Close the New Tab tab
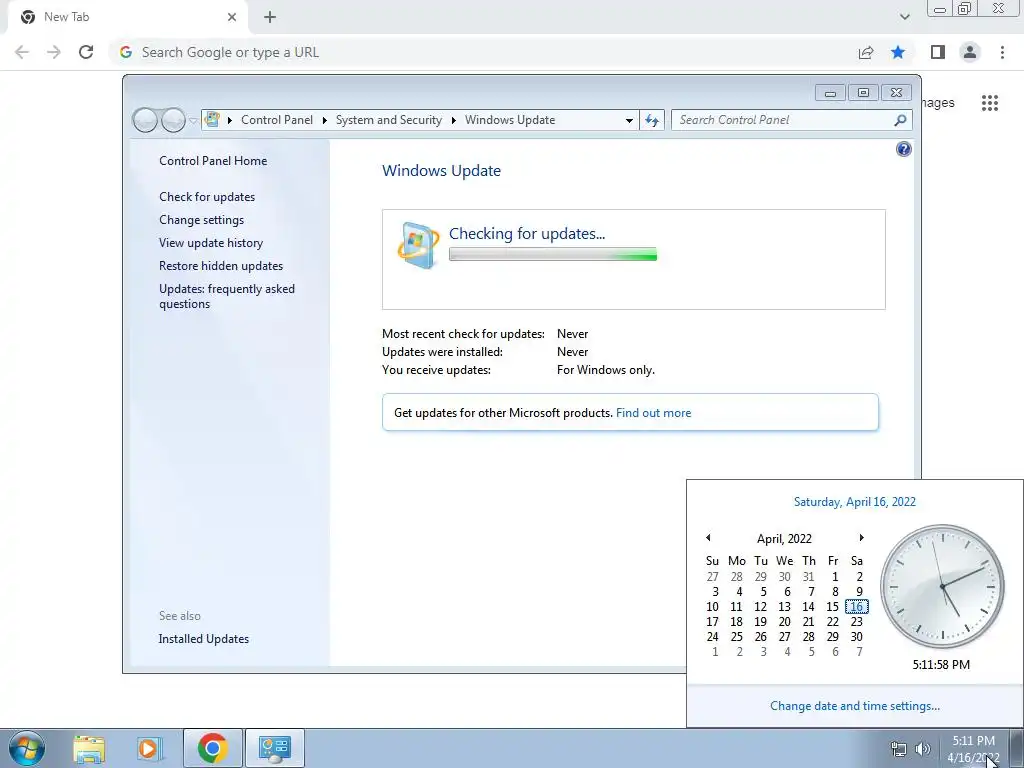 click(232, 17)
